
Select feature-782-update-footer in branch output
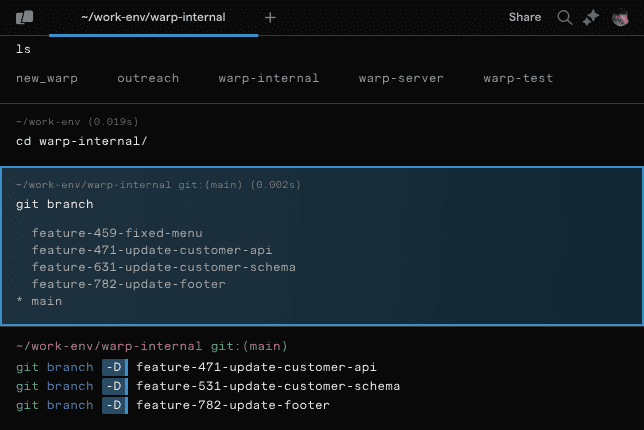pyautogui.click(x=129, y=284)
